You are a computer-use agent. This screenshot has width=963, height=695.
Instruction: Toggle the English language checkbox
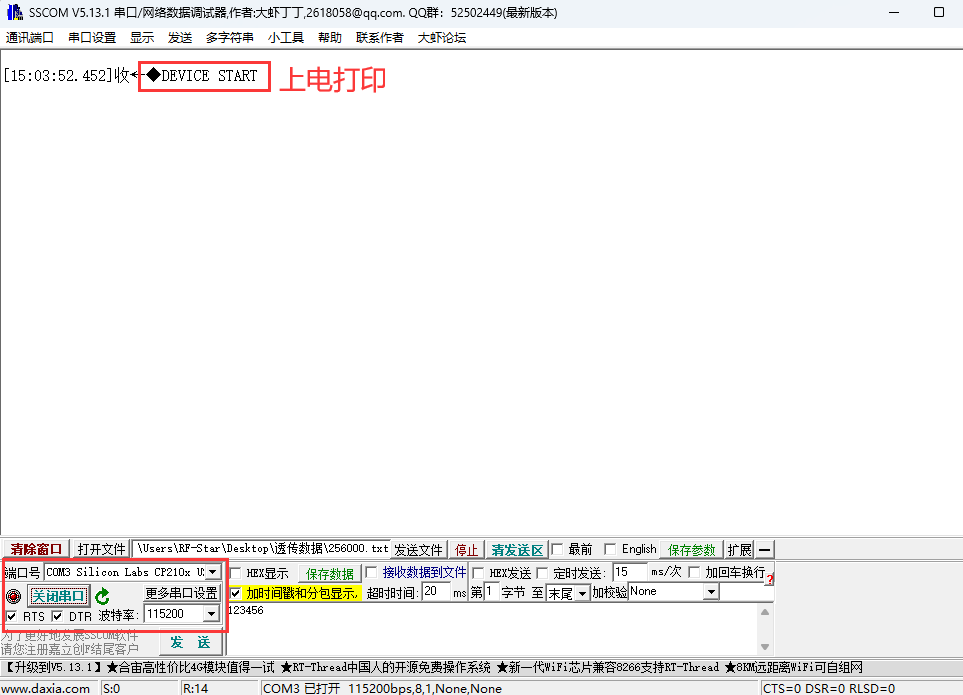610,549
